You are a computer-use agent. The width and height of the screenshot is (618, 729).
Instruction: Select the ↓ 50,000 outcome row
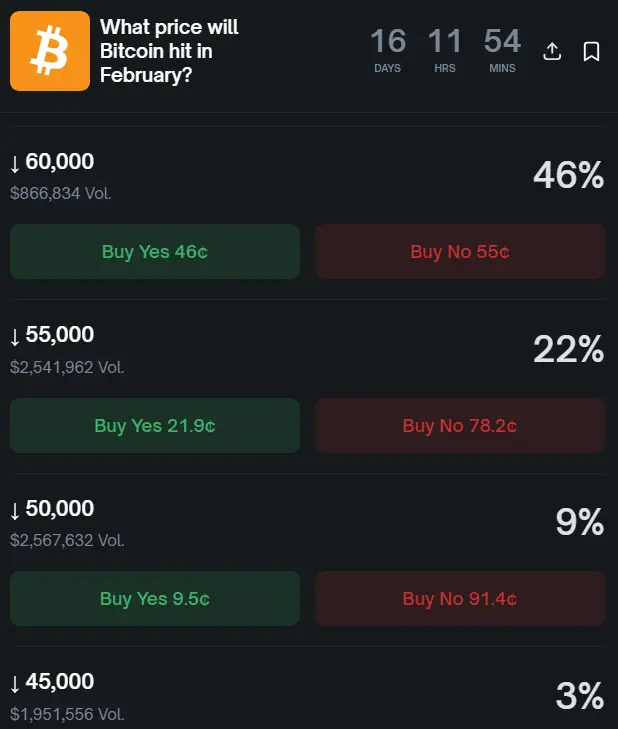pos(52,509)
